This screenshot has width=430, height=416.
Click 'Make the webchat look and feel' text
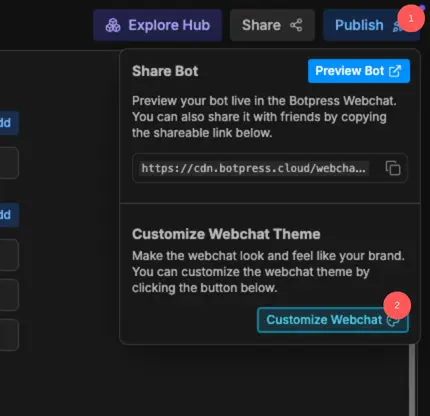[x=268, y=272]
